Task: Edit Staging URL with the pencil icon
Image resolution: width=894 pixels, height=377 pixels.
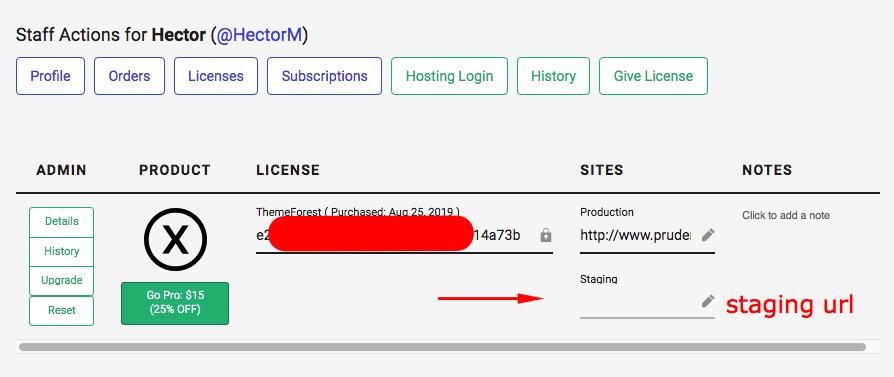Action: [x=708, y=301]
